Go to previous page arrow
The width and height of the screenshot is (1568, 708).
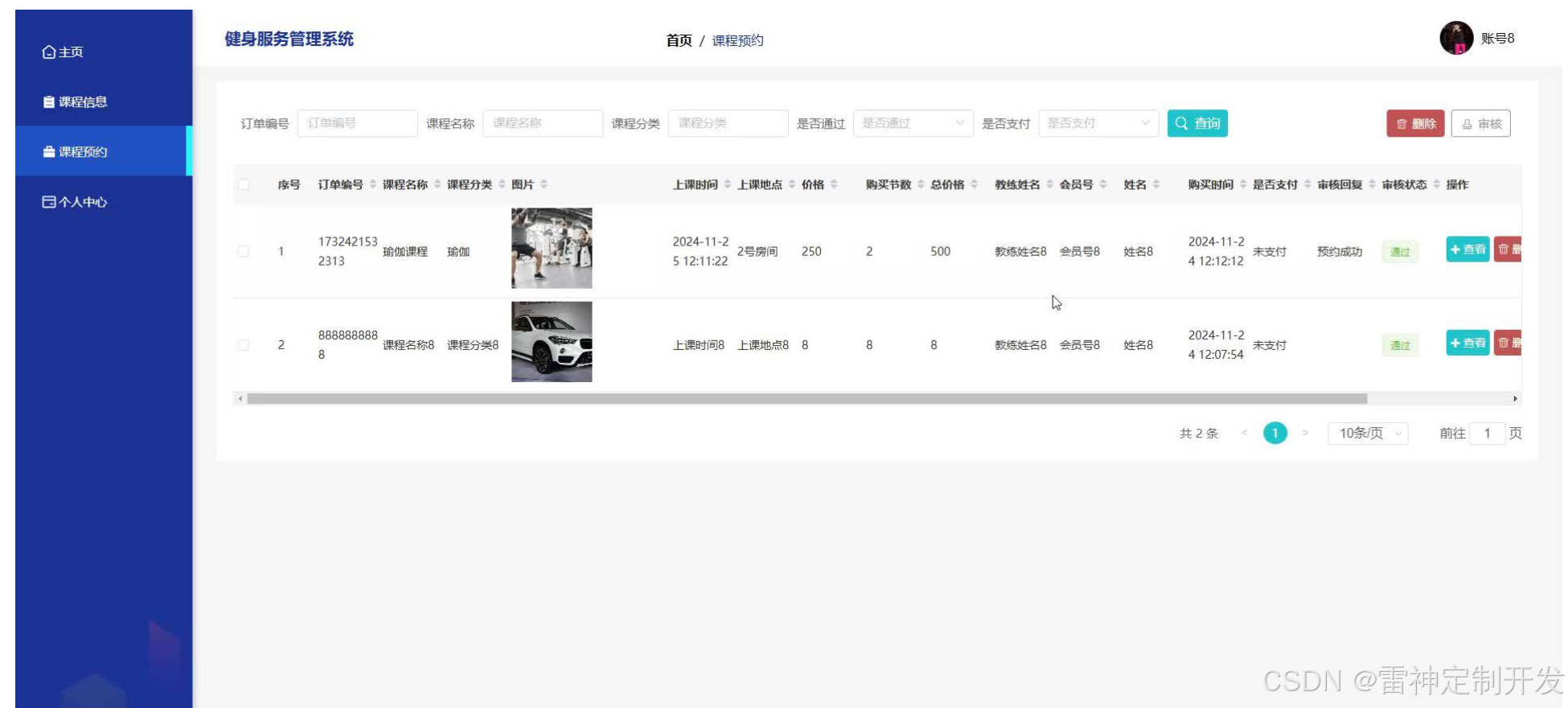(x=1244, y=433)
